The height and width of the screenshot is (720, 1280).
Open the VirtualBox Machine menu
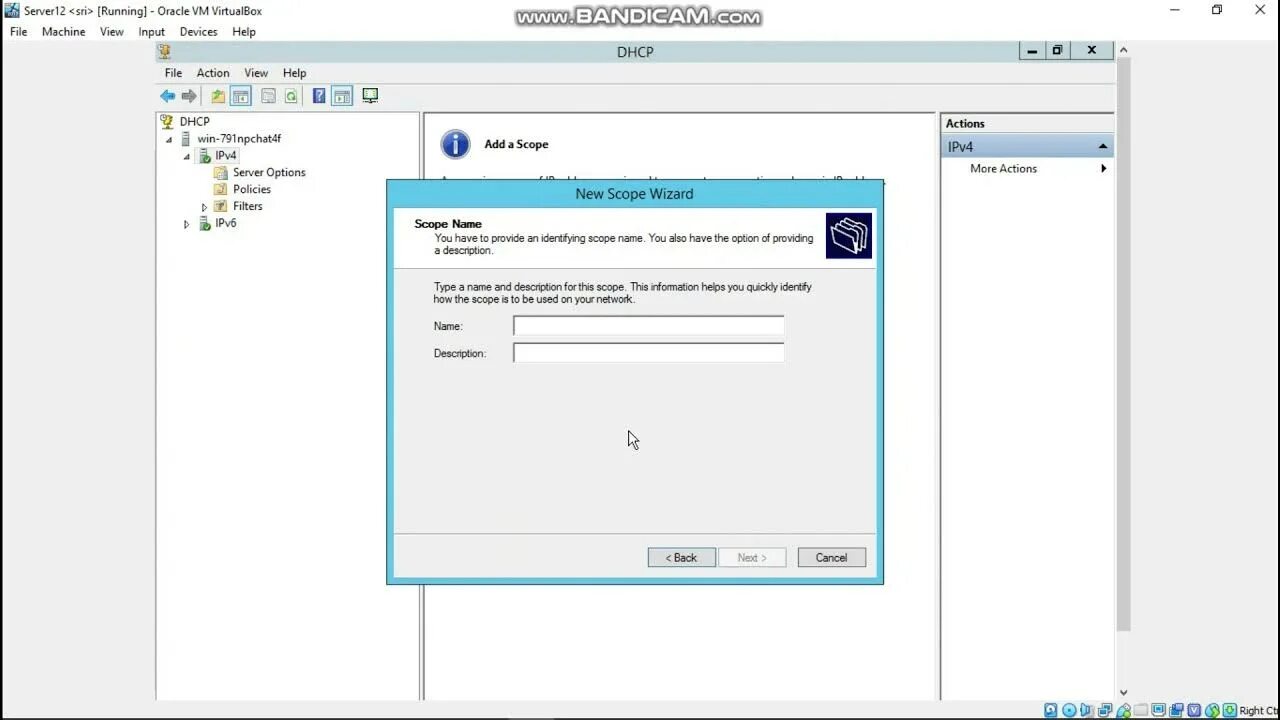coord(63,32)
